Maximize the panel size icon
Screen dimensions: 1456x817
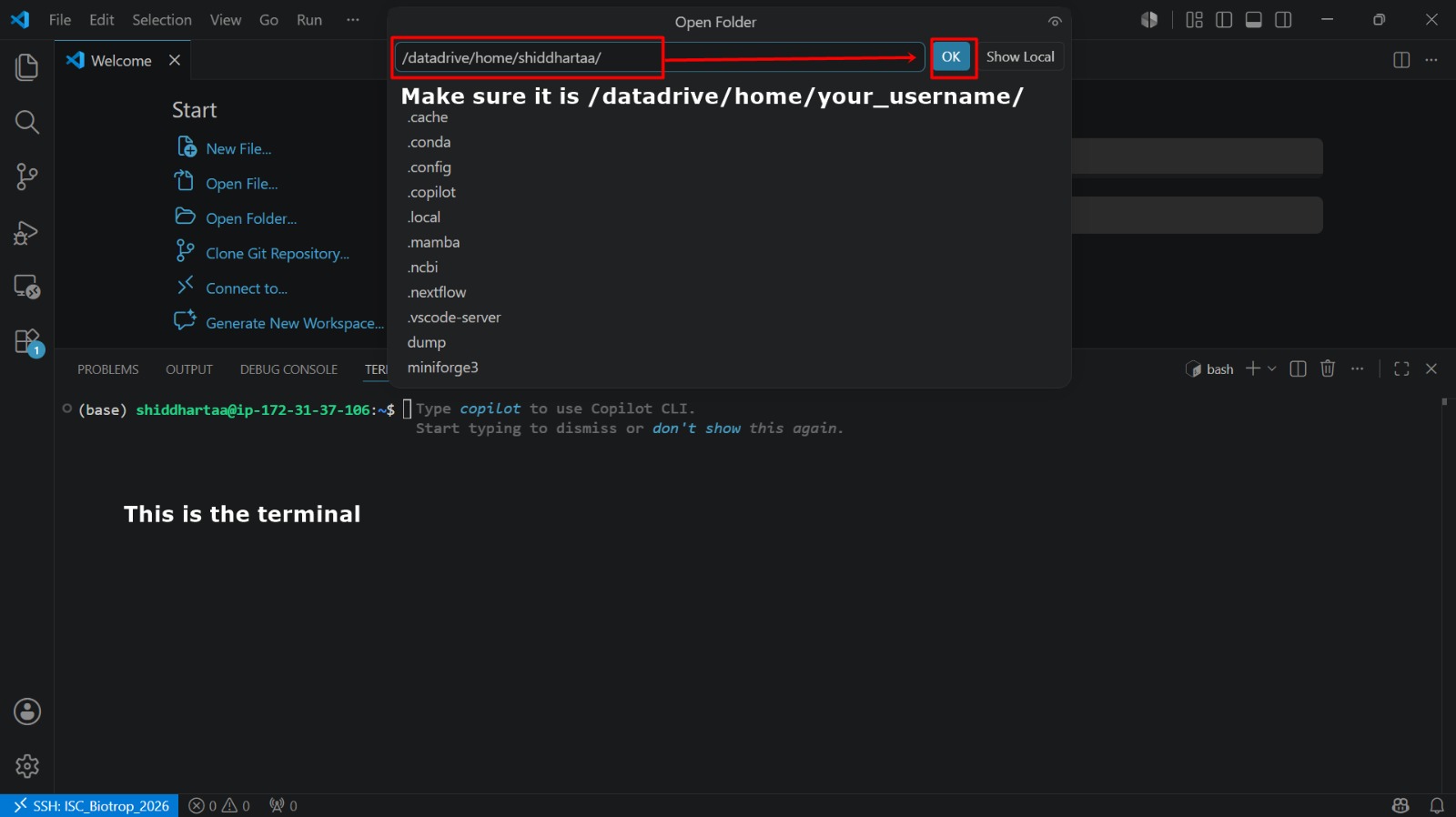1401,368
